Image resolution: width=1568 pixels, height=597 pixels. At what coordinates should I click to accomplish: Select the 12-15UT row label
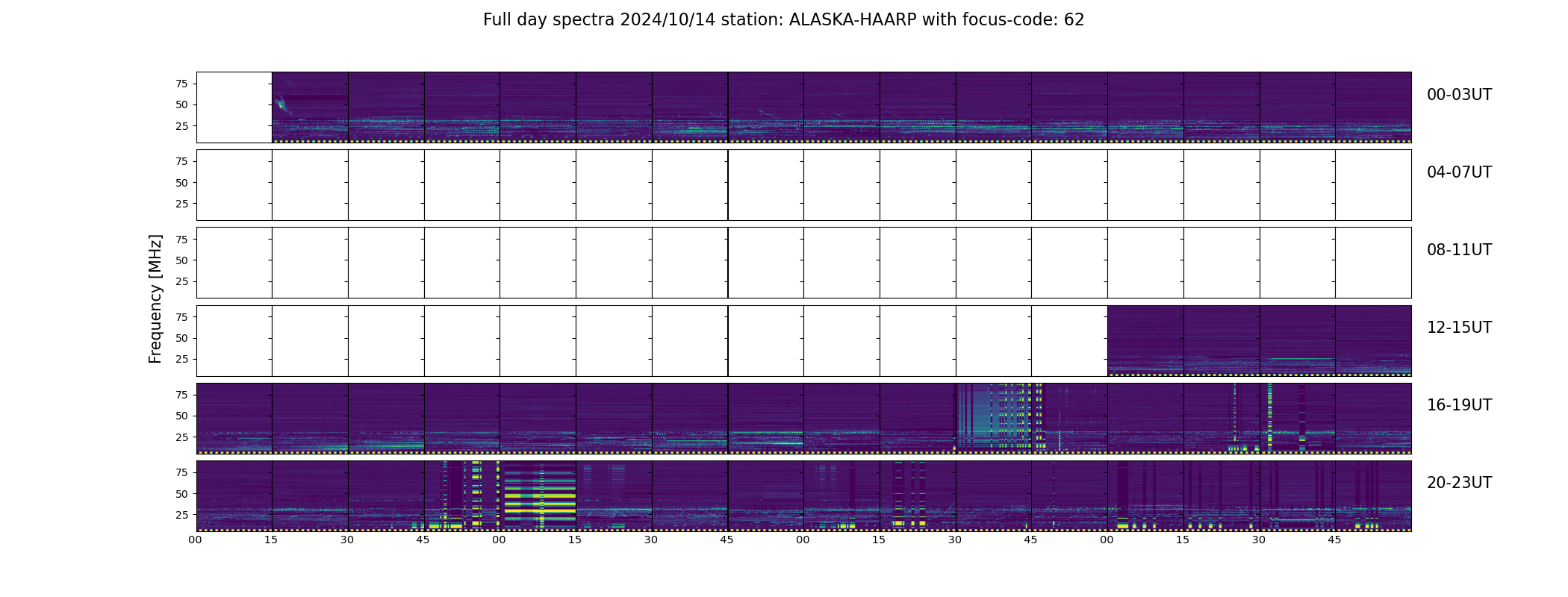pyautogui.click(x=1459, y=328)
